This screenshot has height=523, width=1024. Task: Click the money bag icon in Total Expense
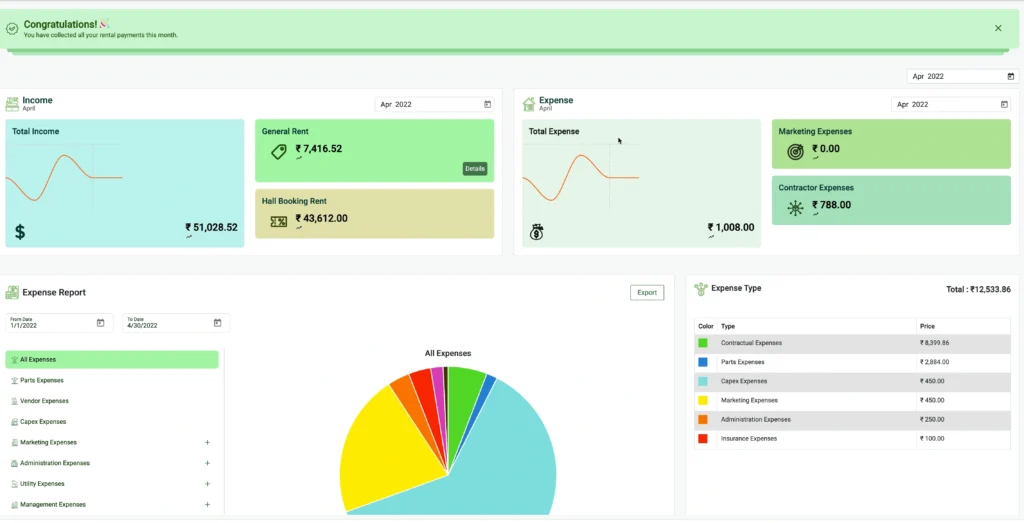536,231
